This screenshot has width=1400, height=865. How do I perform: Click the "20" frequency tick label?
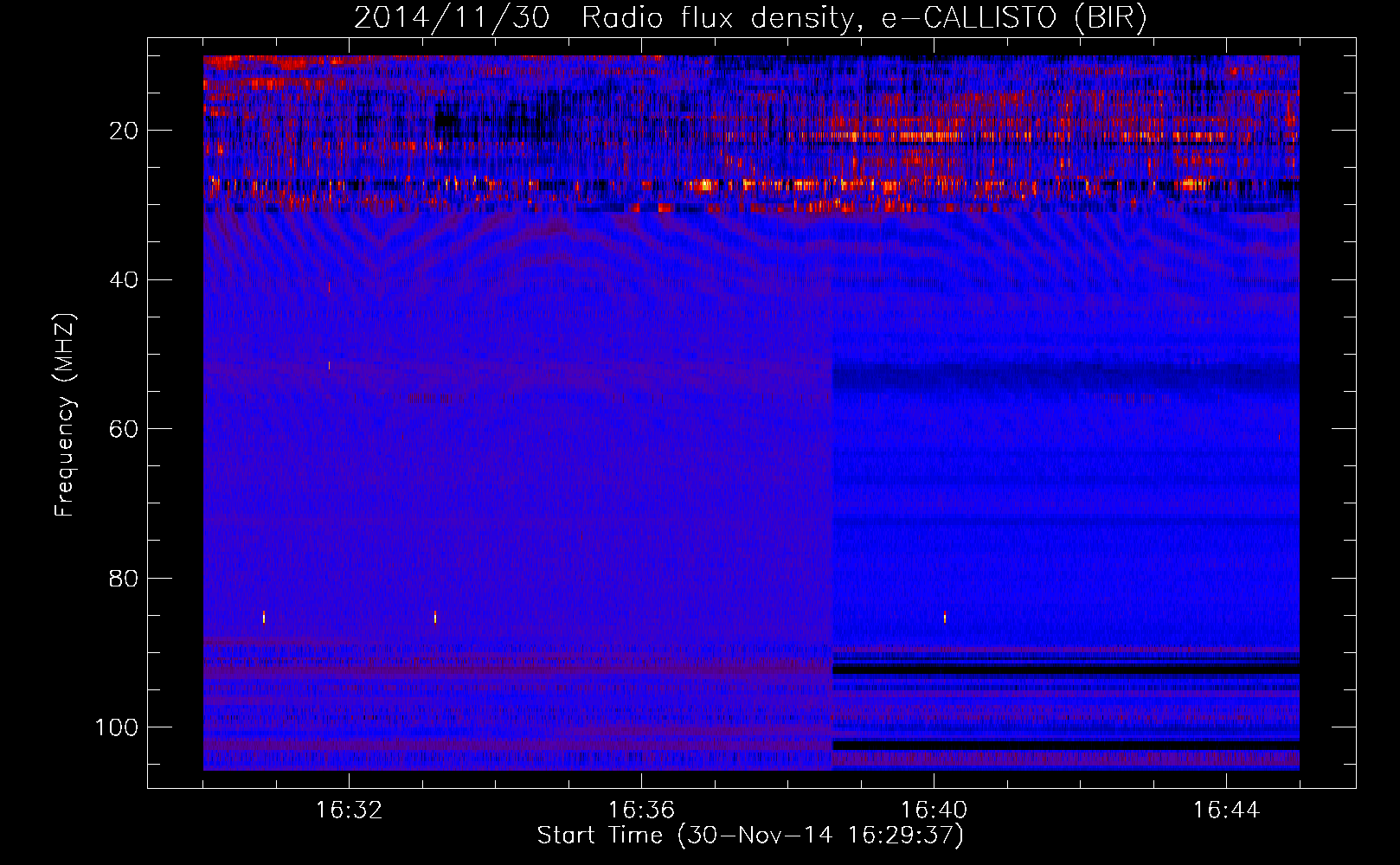click(125, 131)
